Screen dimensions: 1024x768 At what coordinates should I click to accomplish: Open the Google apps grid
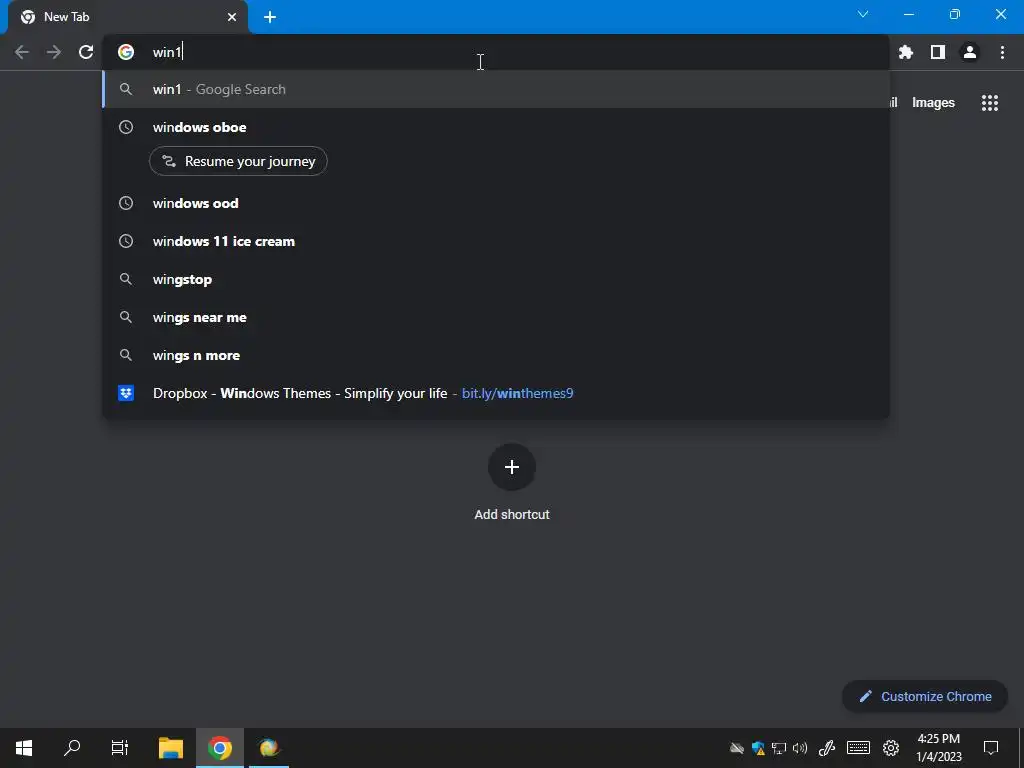(990, 103)
